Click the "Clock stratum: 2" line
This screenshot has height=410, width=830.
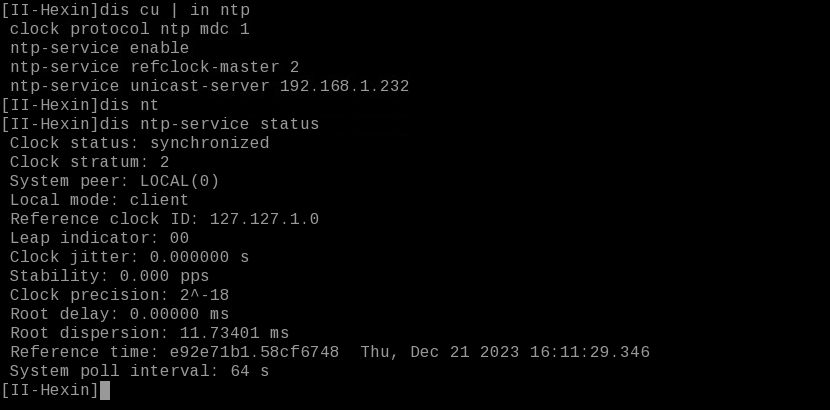(x=89, y=162)
